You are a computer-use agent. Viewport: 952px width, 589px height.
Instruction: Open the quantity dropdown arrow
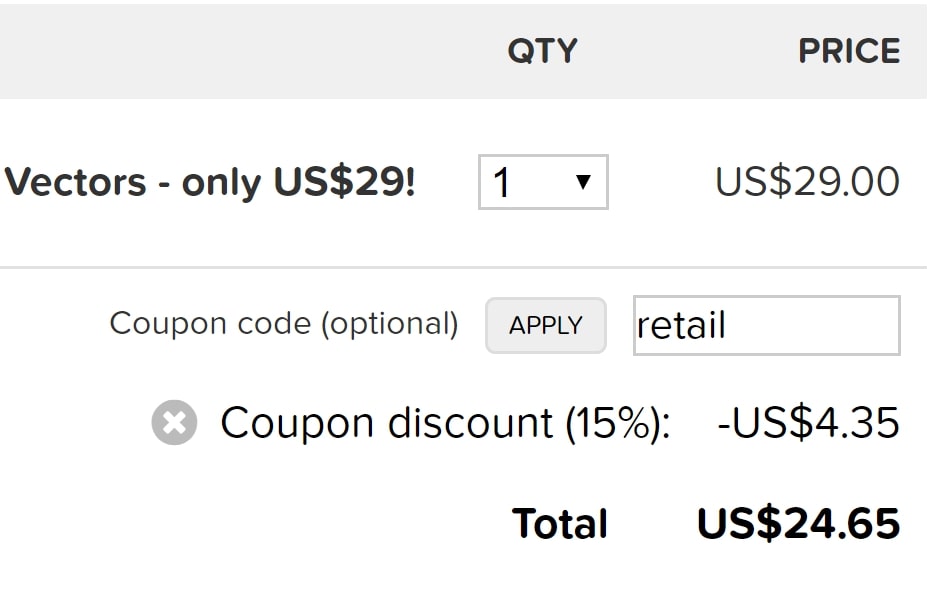583,182
